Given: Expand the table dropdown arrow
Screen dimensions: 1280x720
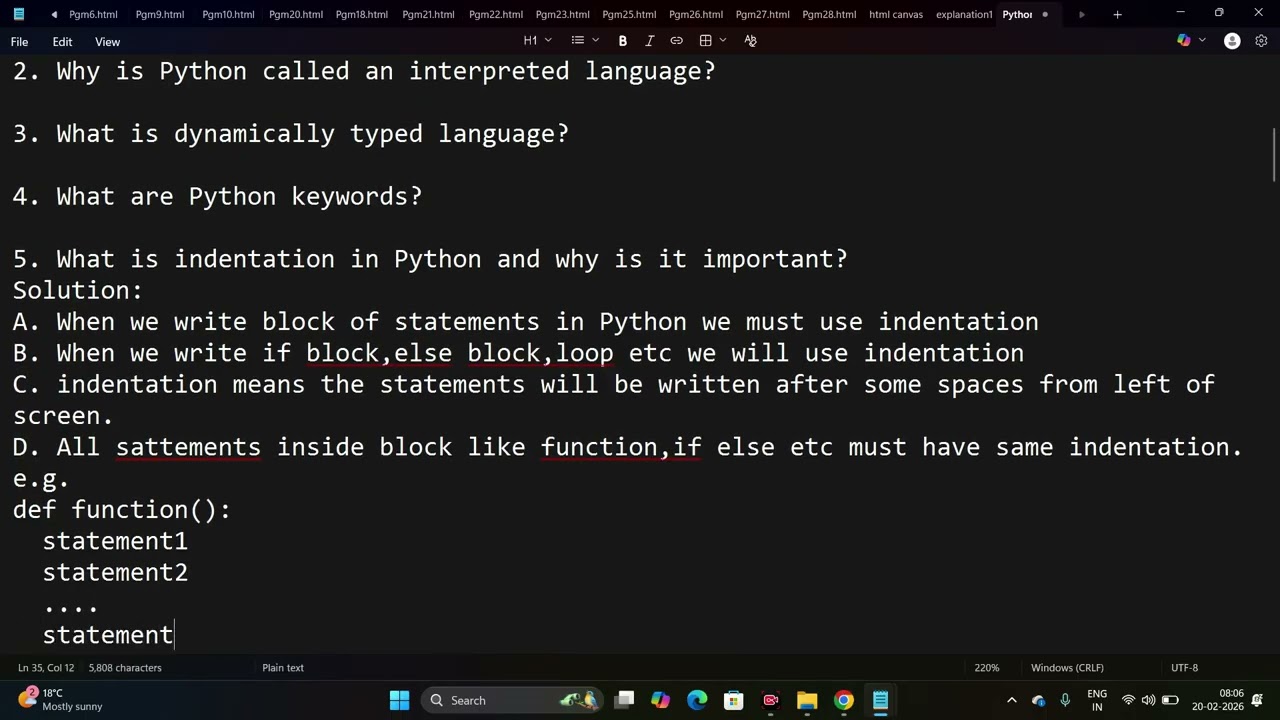Looking at the screenshot, I should (x=722, y=41).
